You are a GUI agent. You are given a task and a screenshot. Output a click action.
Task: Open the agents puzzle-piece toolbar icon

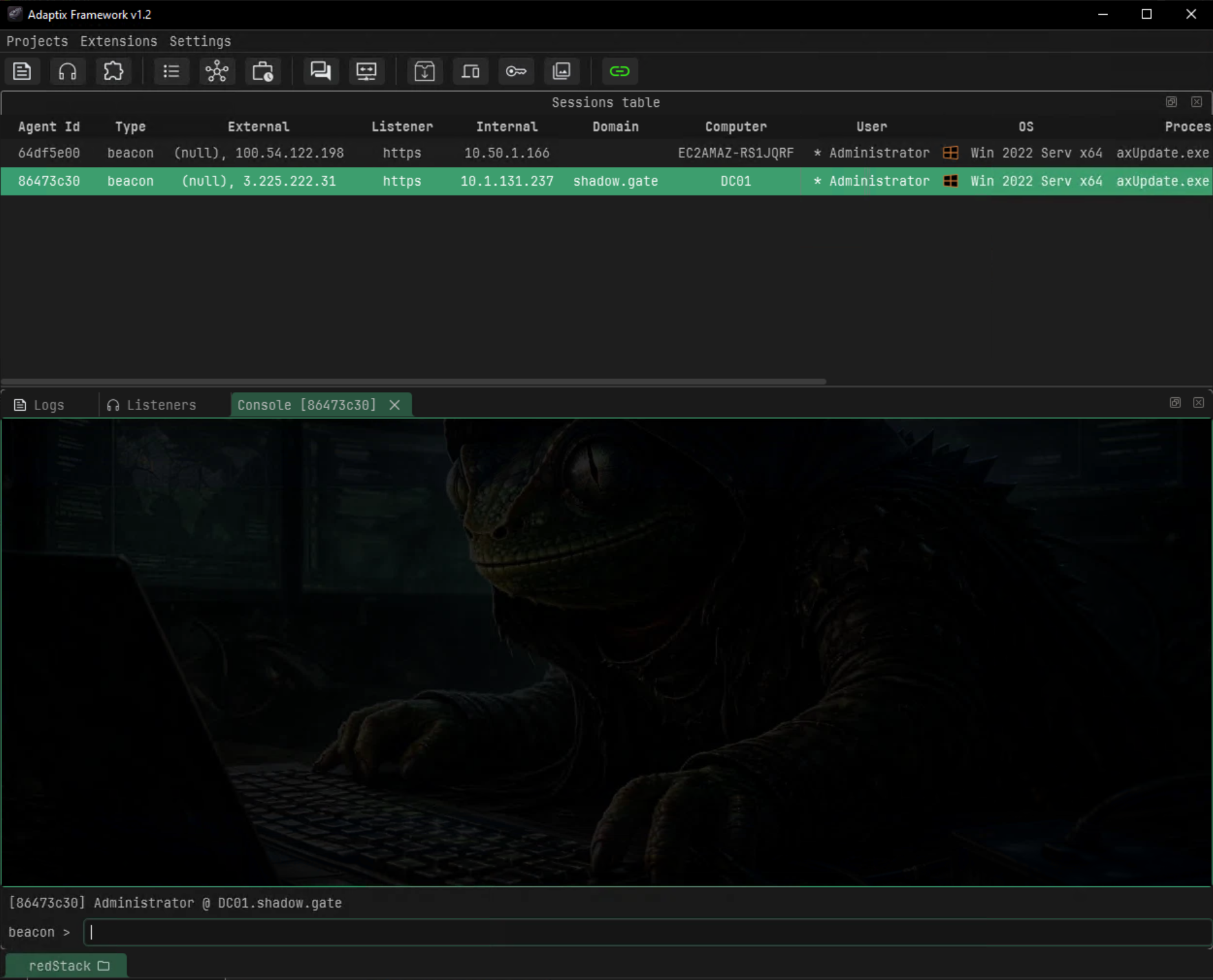click(x=113, y=71)
